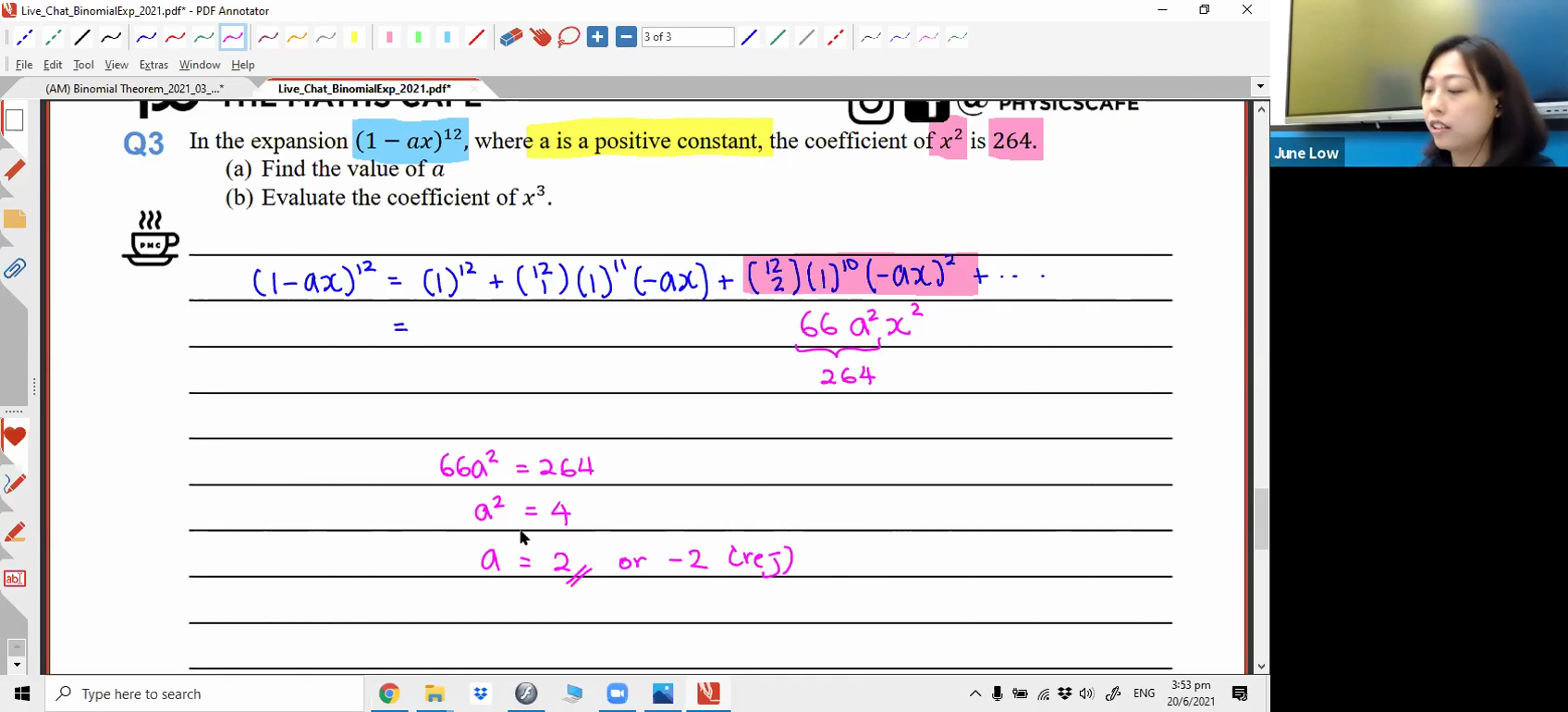Select the green dashed line pen
1568x712 pixels.
click(x=54, y=38)
